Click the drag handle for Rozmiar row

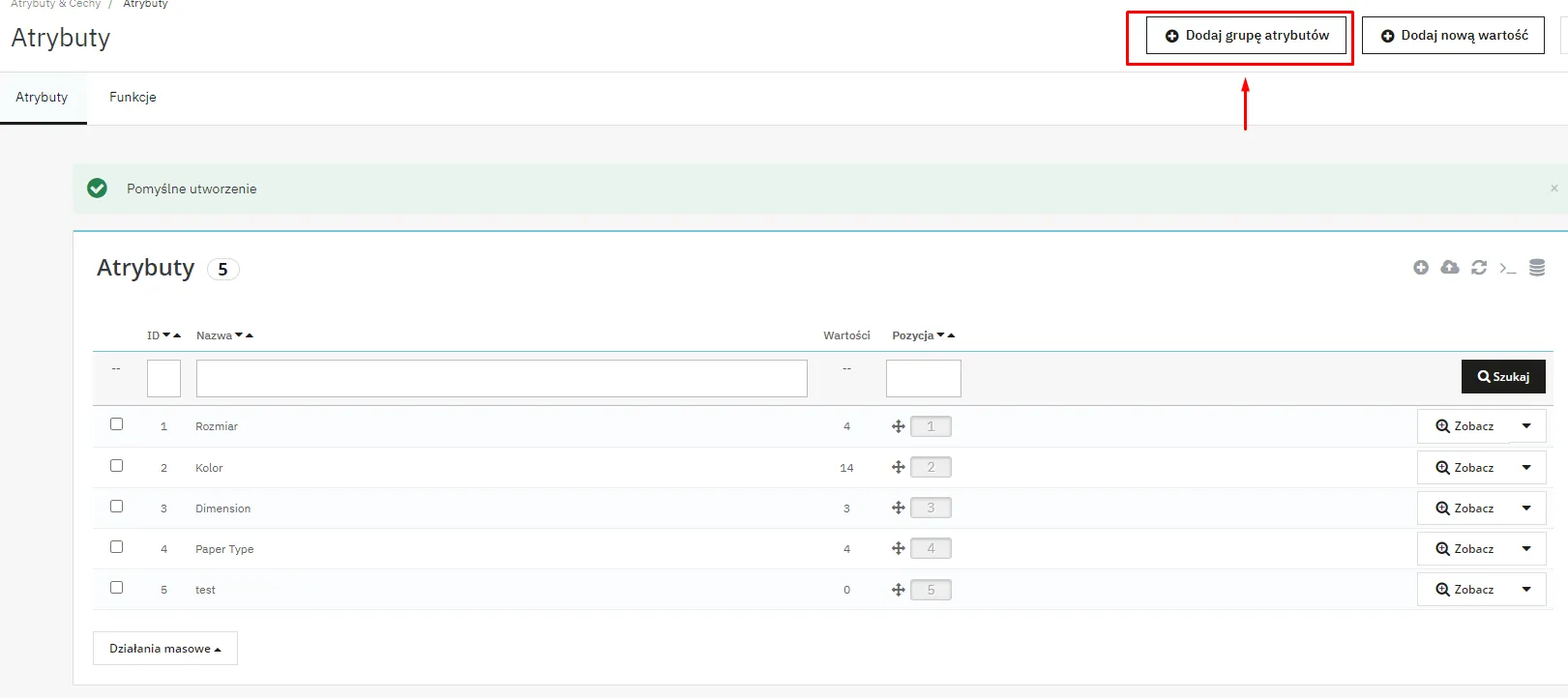tap(898, 426)
